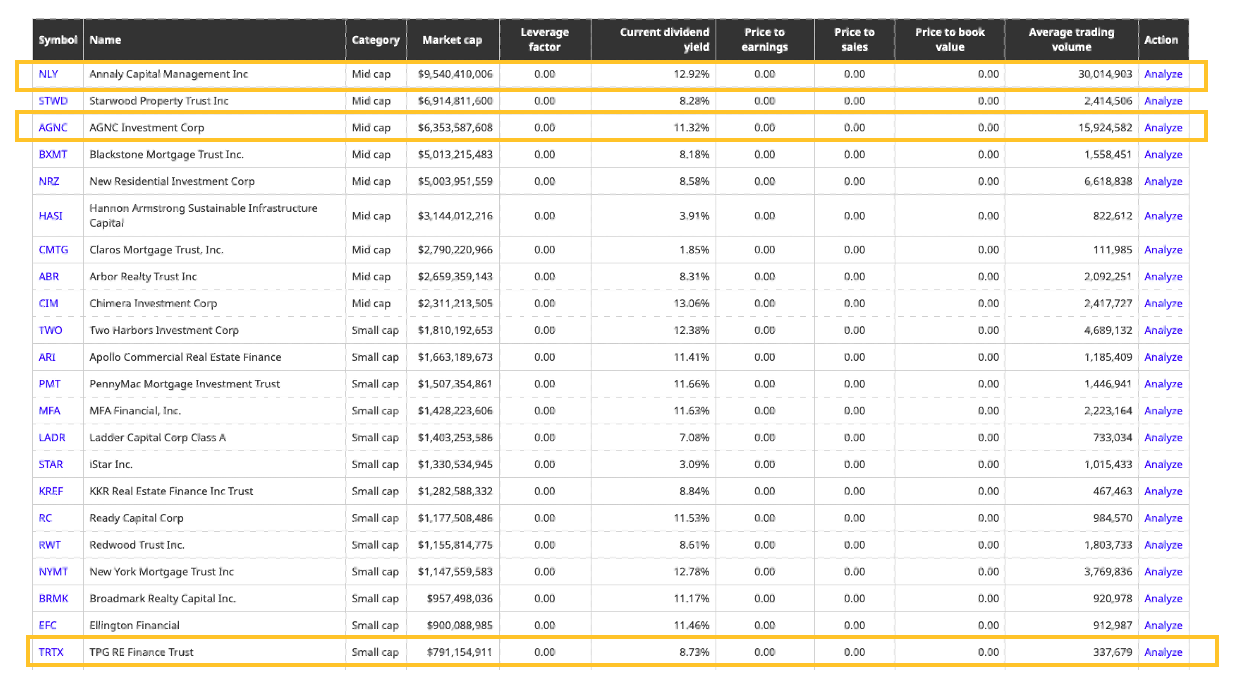The image size is (1234, 690).
Task: Open the BRMK symbol link
Action: tap(53, 599)
